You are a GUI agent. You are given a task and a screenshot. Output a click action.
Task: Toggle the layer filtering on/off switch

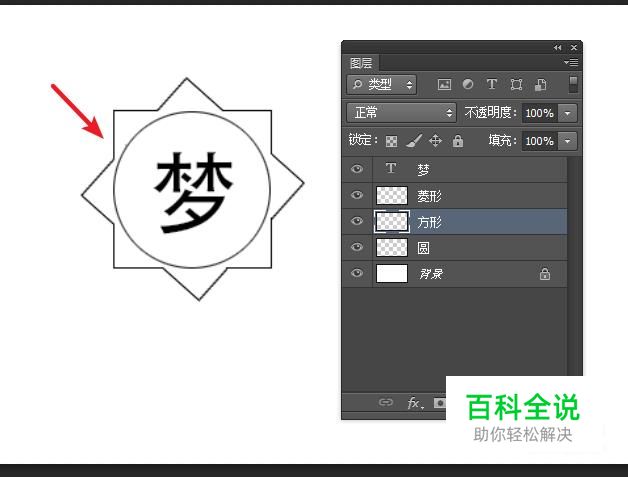tap(573, 85)
